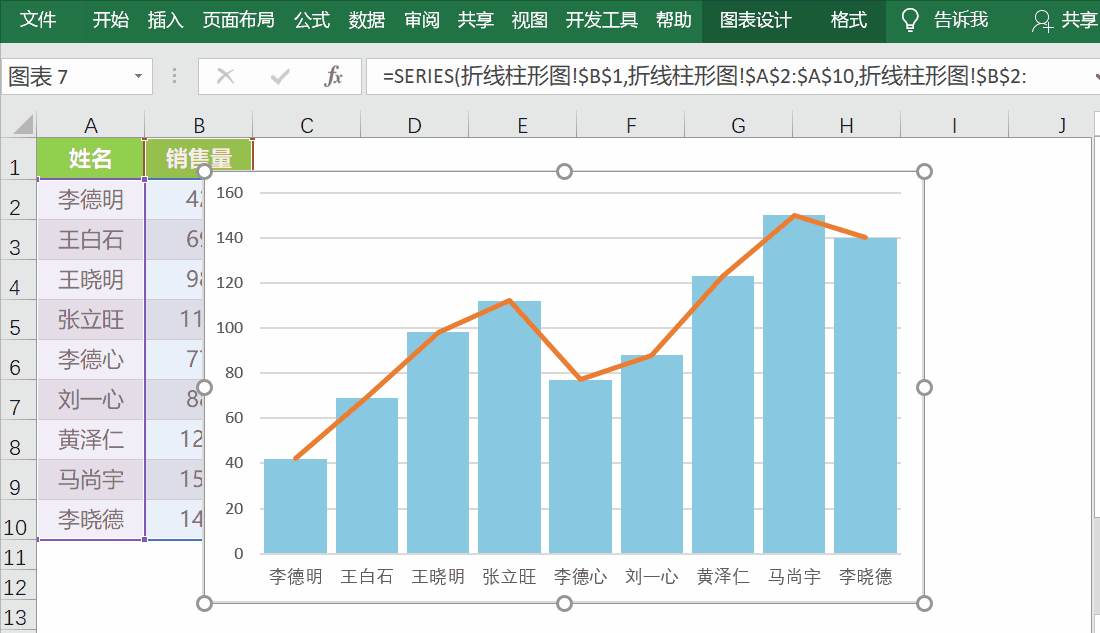Expand the Name Box dropdown arrow
The height and width of the screenshot is (633, 1100).
pos(139,76)
